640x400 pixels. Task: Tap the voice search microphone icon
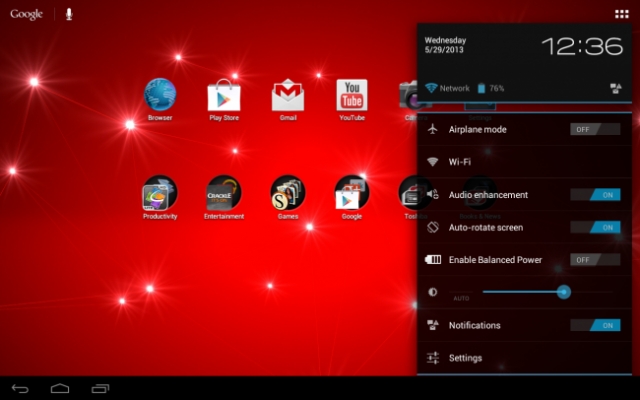(69, 14)
